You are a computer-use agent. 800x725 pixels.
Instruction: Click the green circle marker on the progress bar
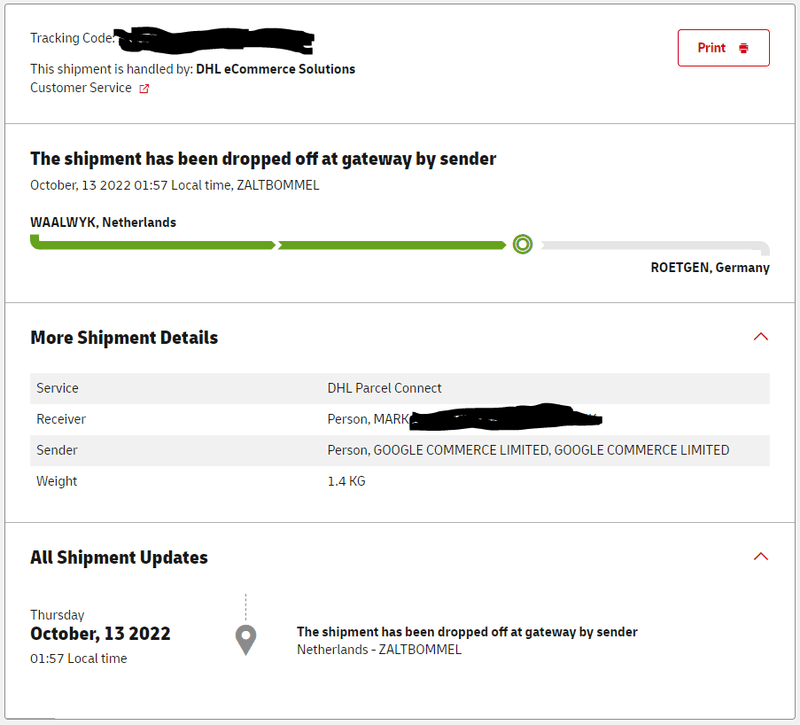522,244
